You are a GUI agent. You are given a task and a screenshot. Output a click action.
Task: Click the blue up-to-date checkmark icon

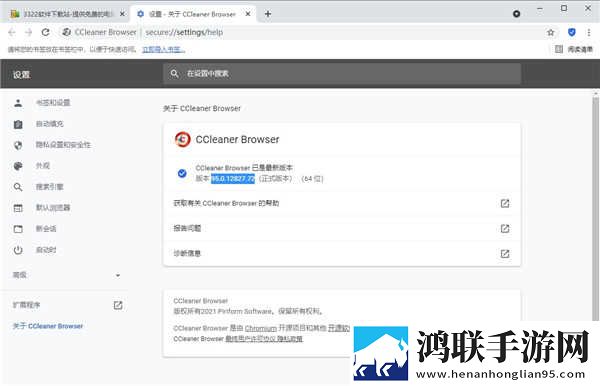pyautogui.click(x=182, y=173)
